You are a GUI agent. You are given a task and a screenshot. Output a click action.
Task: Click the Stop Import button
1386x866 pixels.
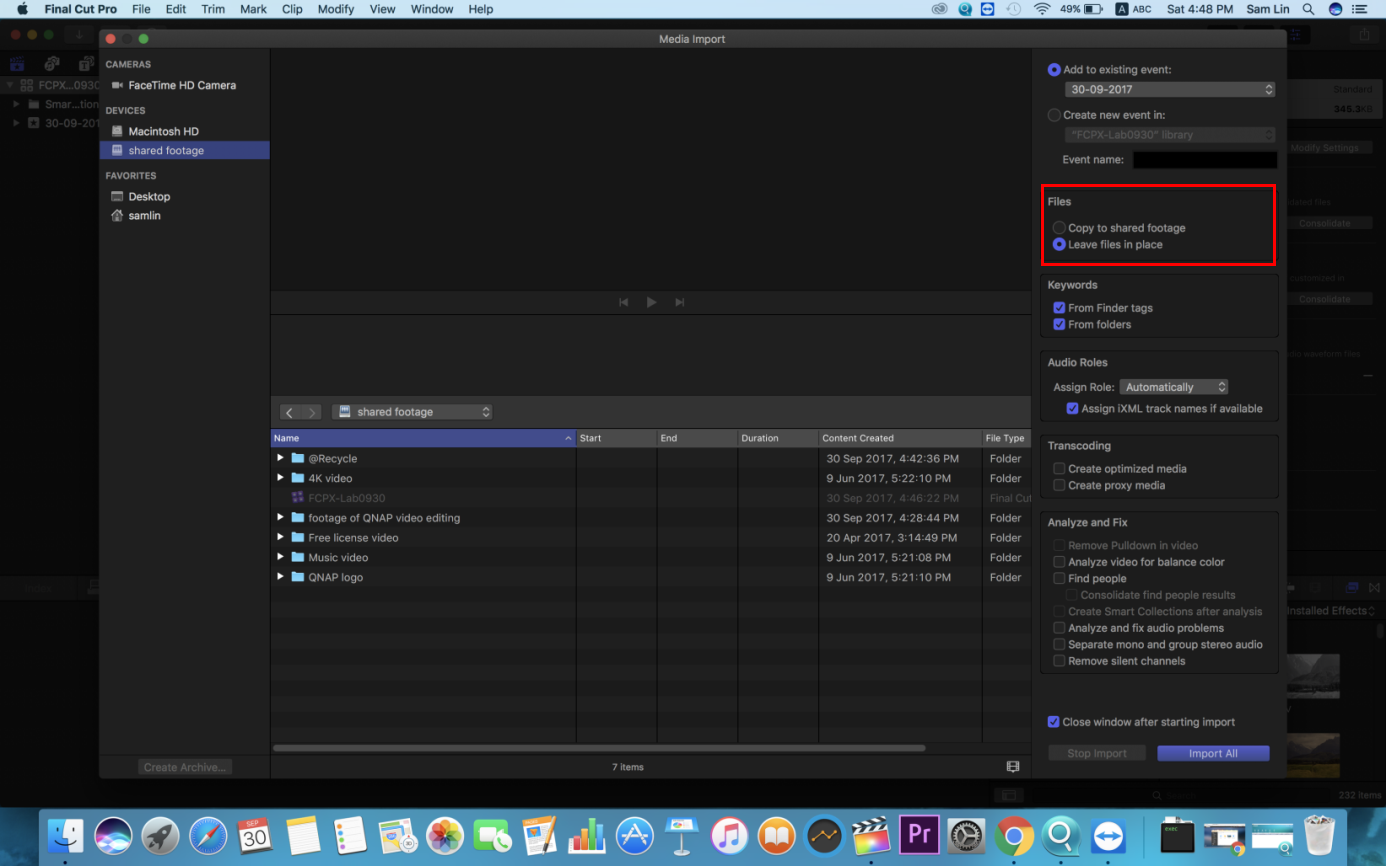click(x=1097, y=754)
